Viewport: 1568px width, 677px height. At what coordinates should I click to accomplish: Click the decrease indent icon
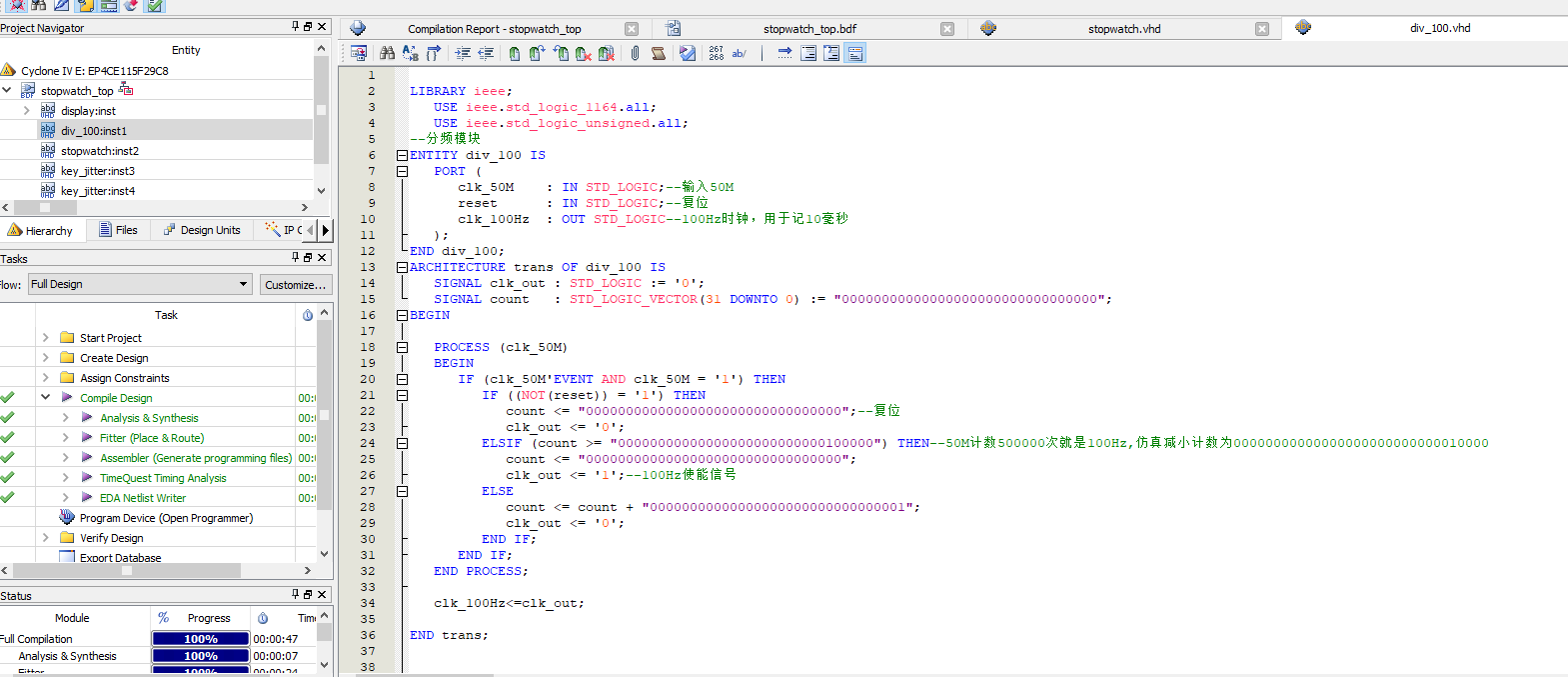(486, 53)
